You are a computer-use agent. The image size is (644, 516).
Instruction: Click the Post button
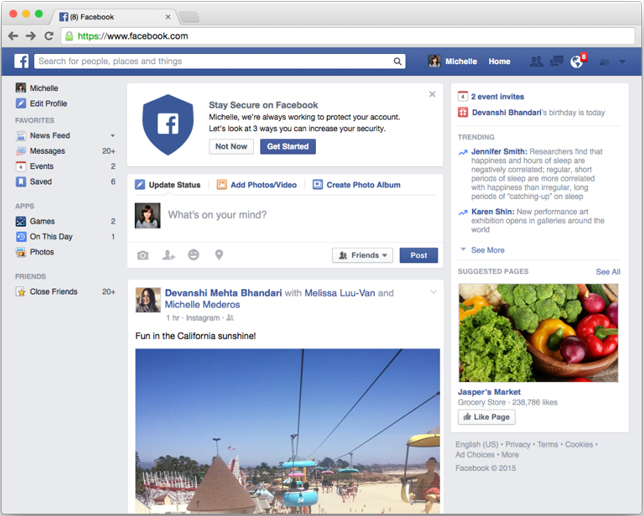click(419, 255)
